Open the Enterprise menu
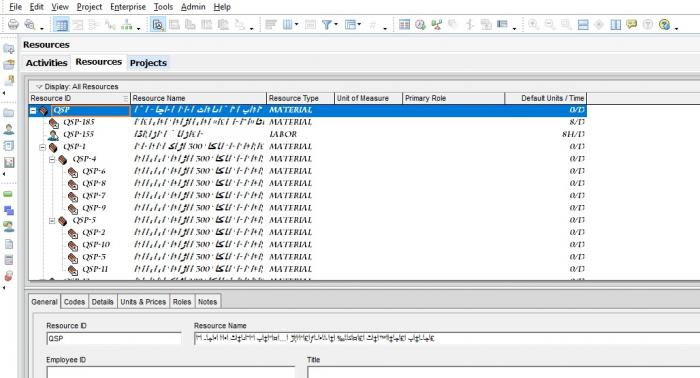 coord(128,7)
